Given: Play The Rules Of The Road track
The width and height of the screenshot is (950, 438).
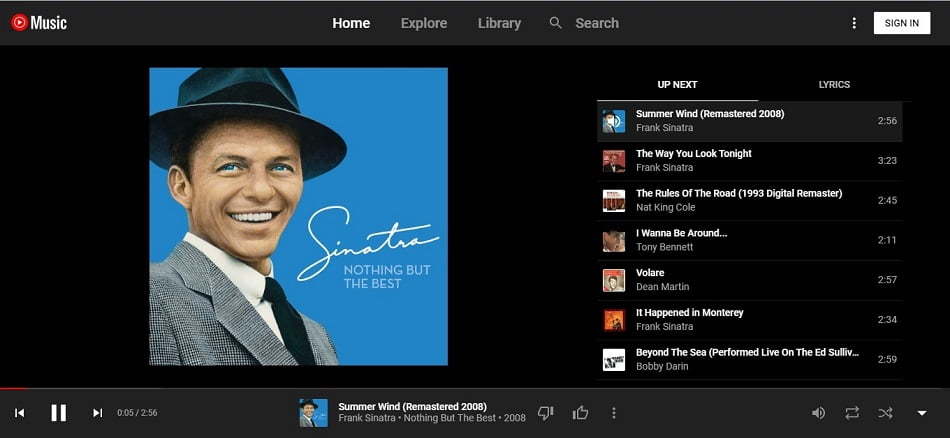Looking at the screenshot, I should click(749, 201).
